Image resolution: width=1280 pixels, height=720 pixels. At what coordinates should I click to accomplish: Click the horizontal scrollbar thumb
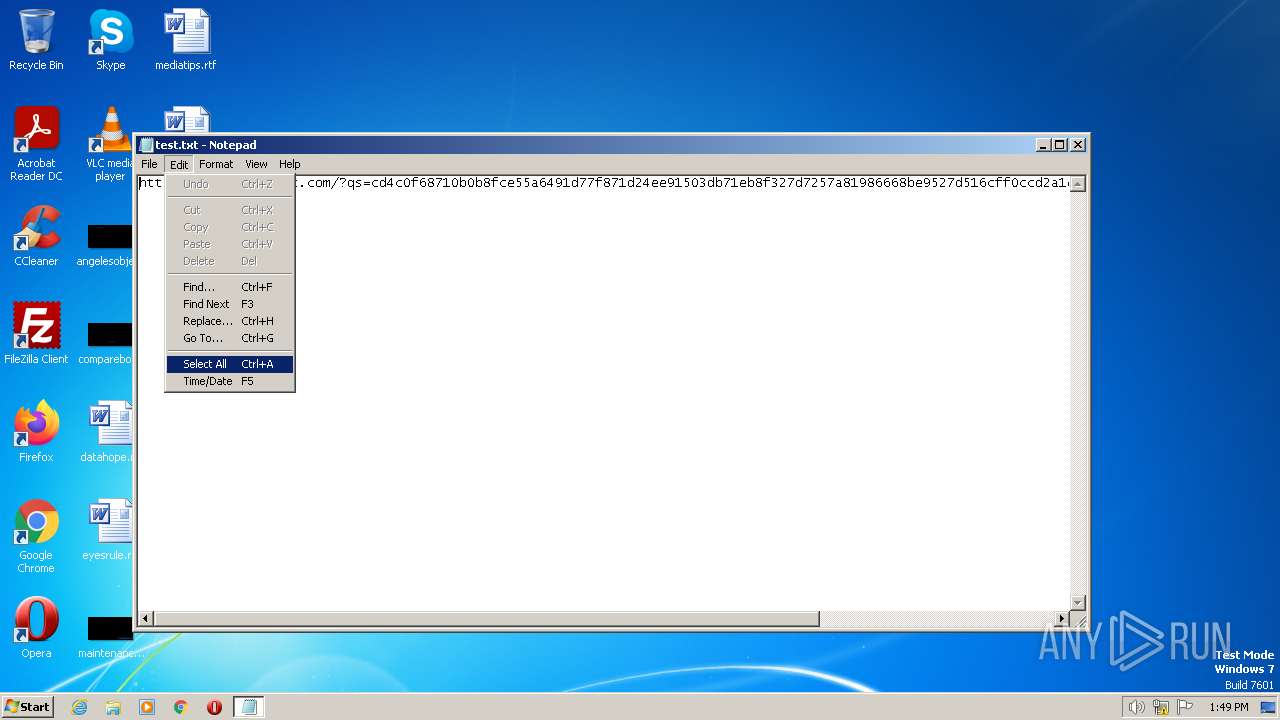(487, 619)
